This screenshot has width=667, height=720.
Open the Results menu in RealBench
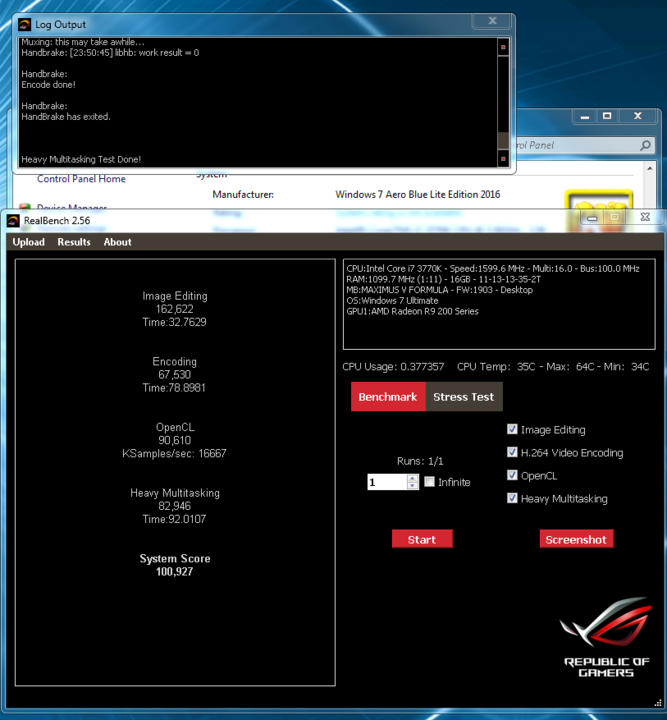pyautogui.click(x=74, y=242)
